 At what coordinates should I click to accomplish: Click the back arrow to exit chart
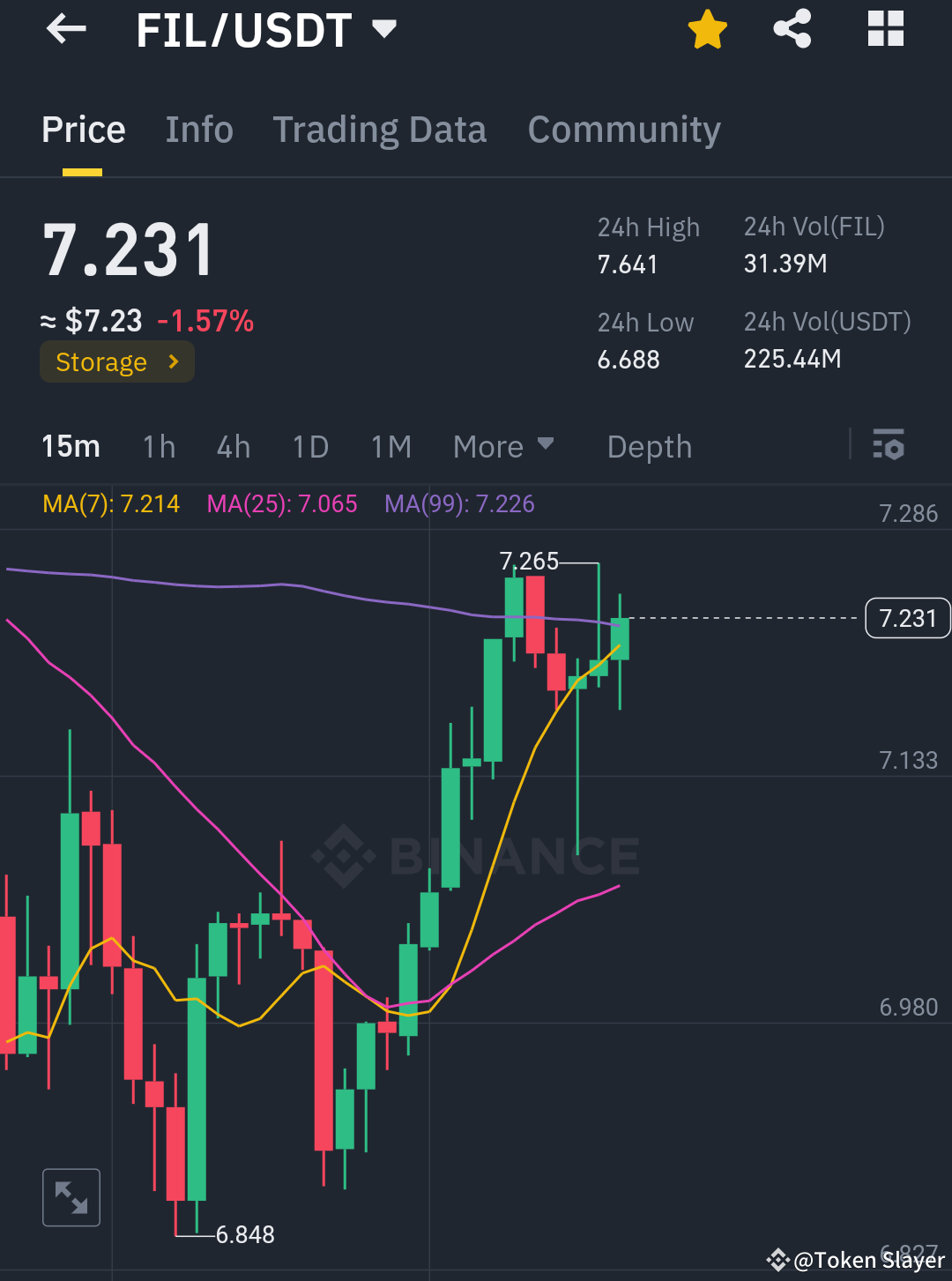(x=64, y=29)
